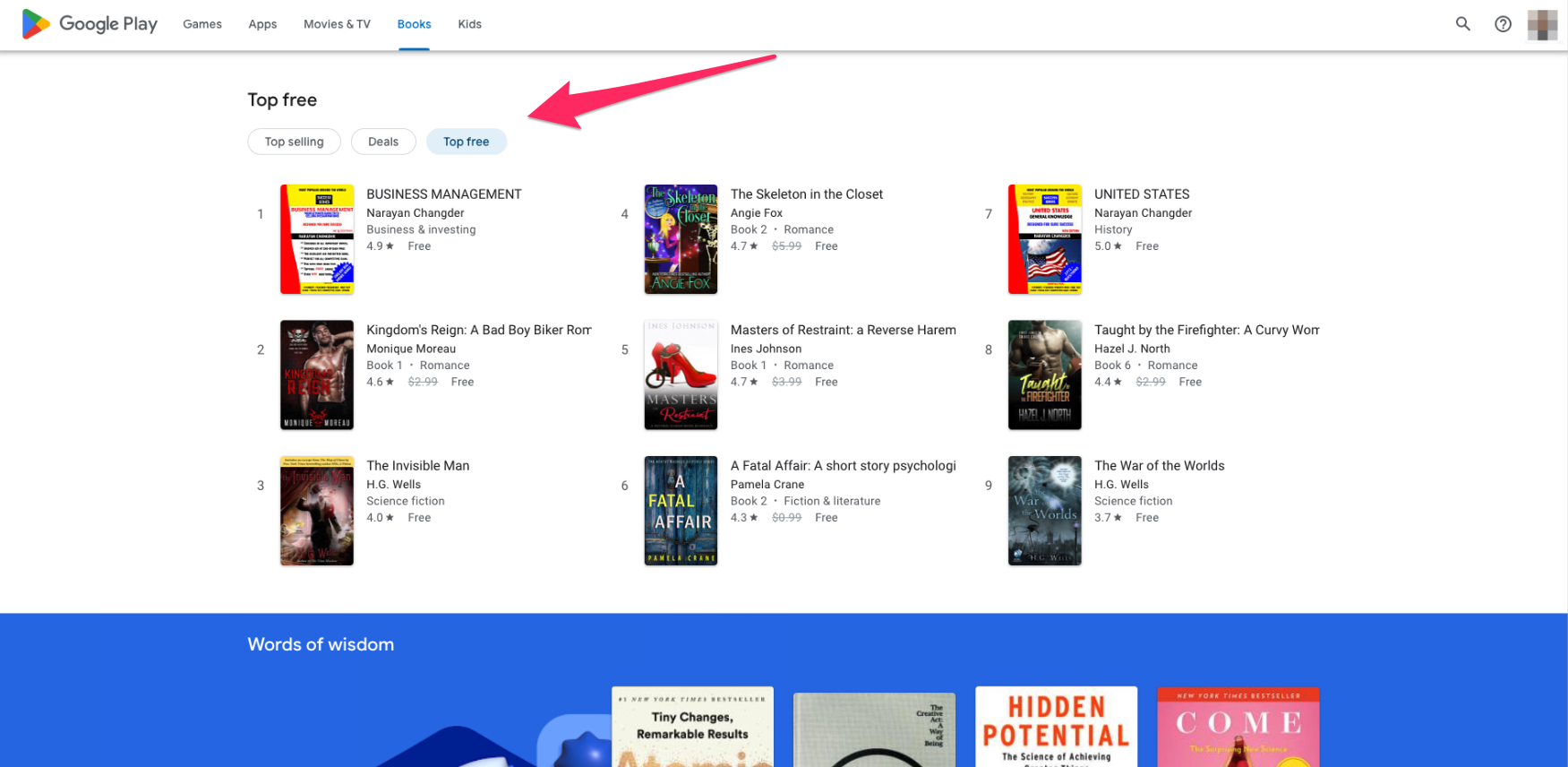Click author name Angie Fox
Viewport: 1568px width, 767px height.
coord(757,213)
